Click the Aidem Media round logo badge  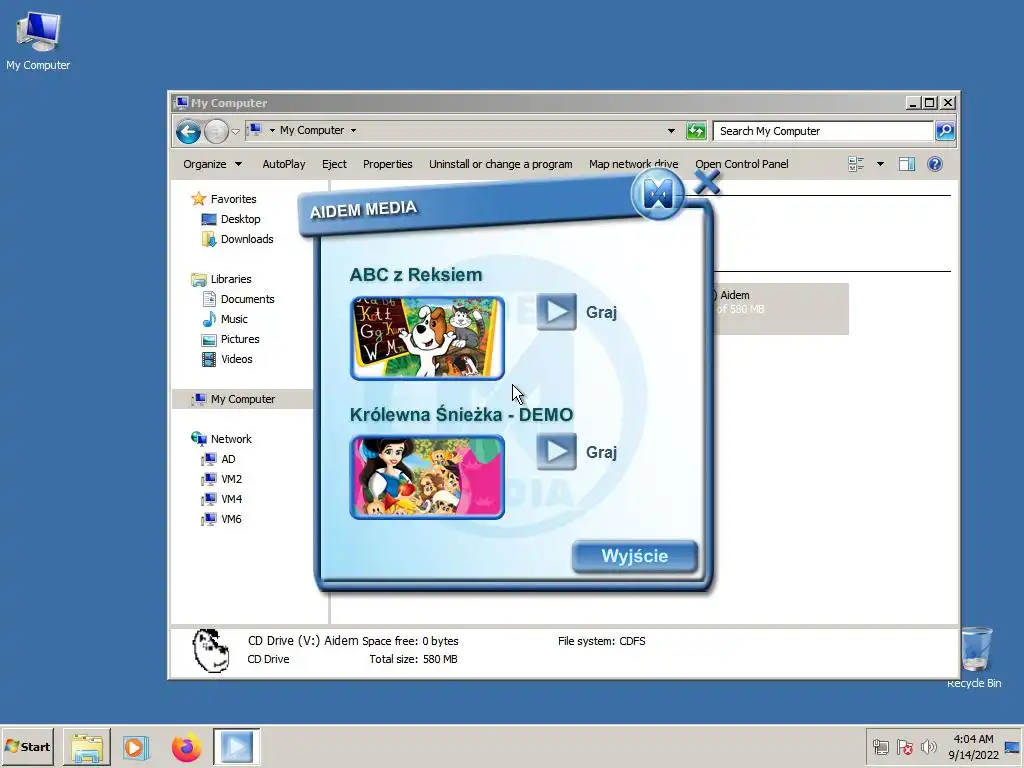(657, 194)
